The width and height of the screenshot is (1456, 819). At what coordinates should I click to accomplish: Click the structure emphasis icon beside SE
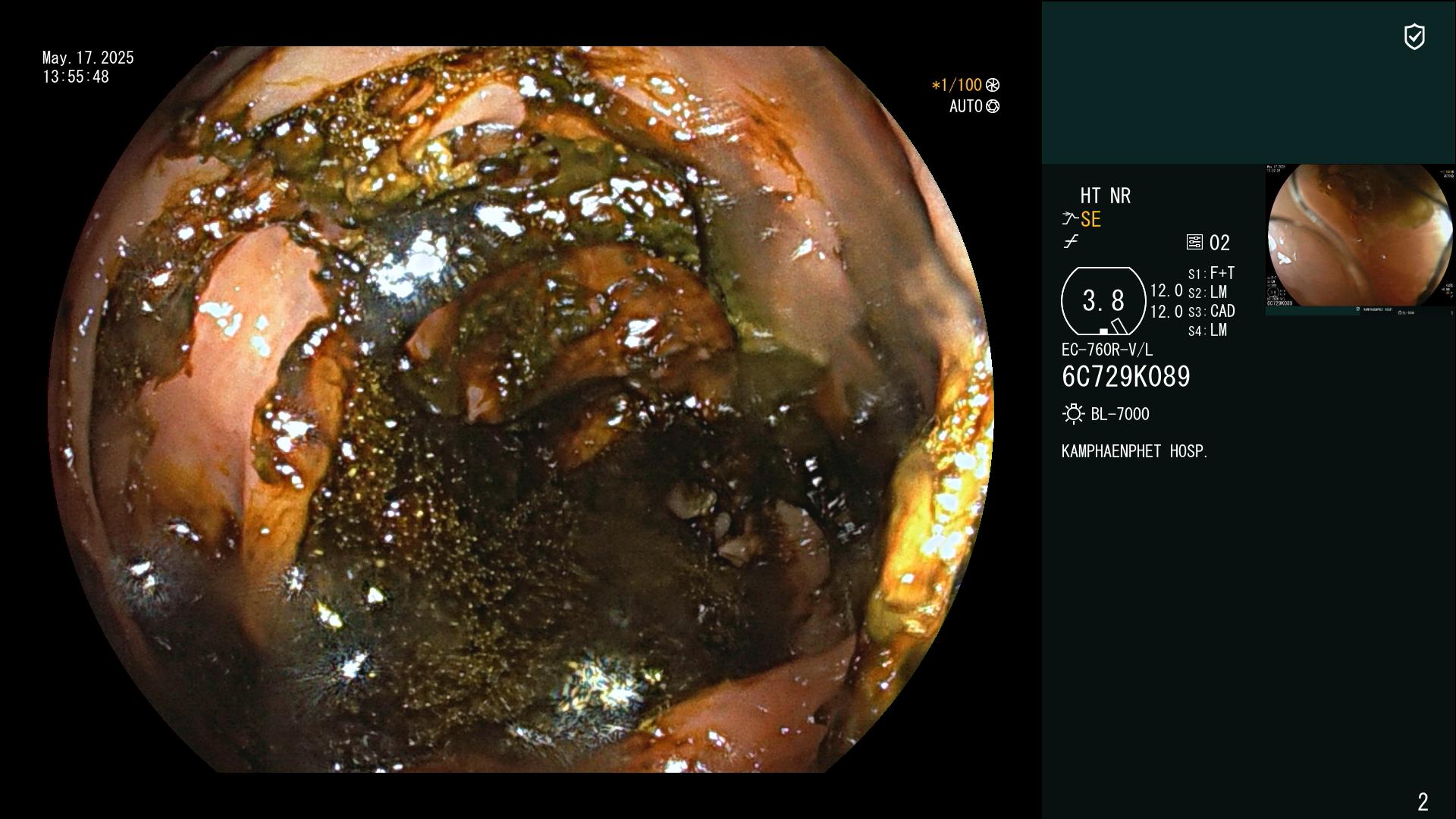pyautogui.click(x=1070, y=219)
